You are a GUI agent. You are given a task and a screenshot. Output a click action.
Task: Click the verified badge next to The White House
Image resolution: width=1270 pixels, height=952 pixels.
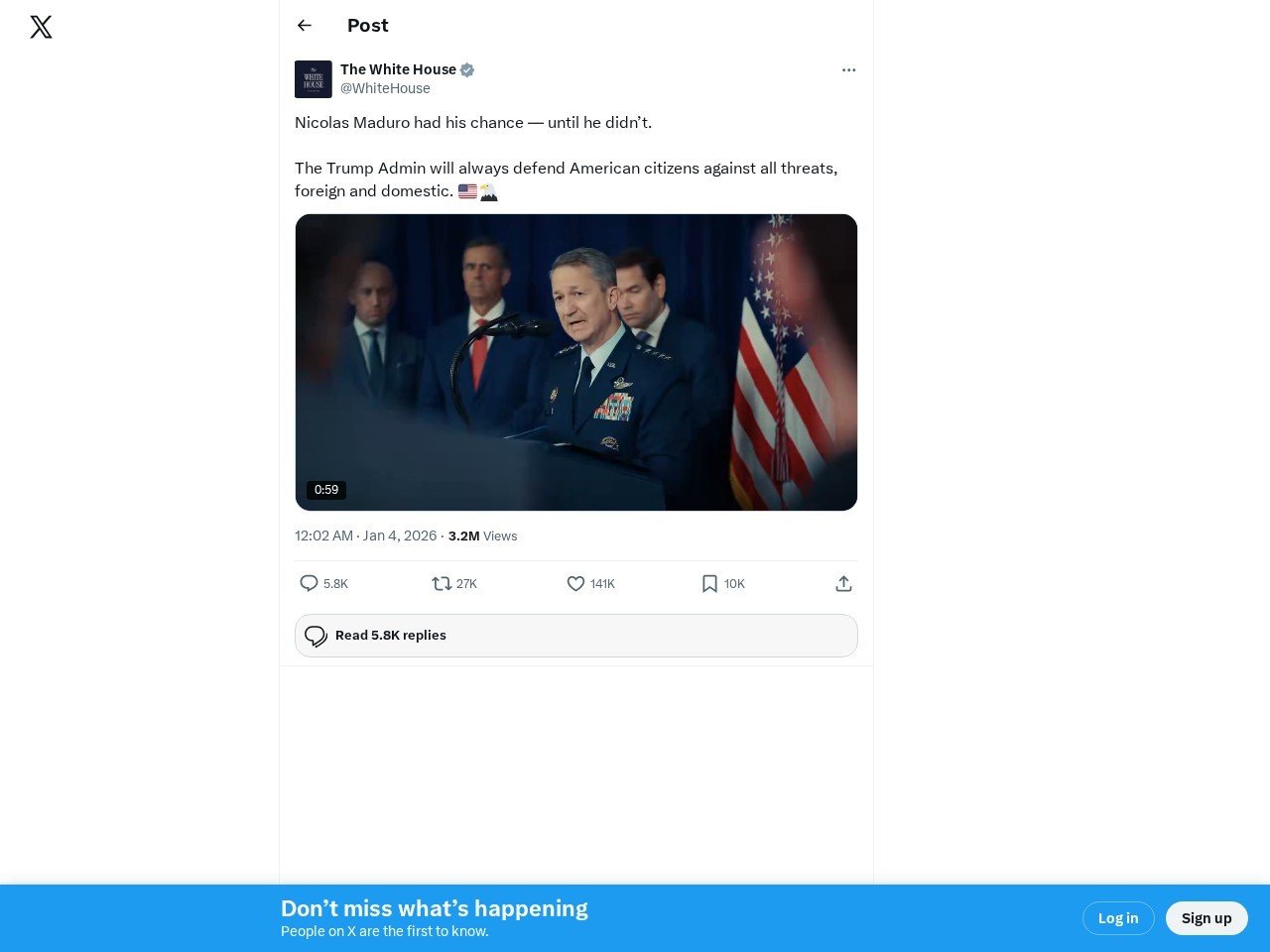(467, 69)
